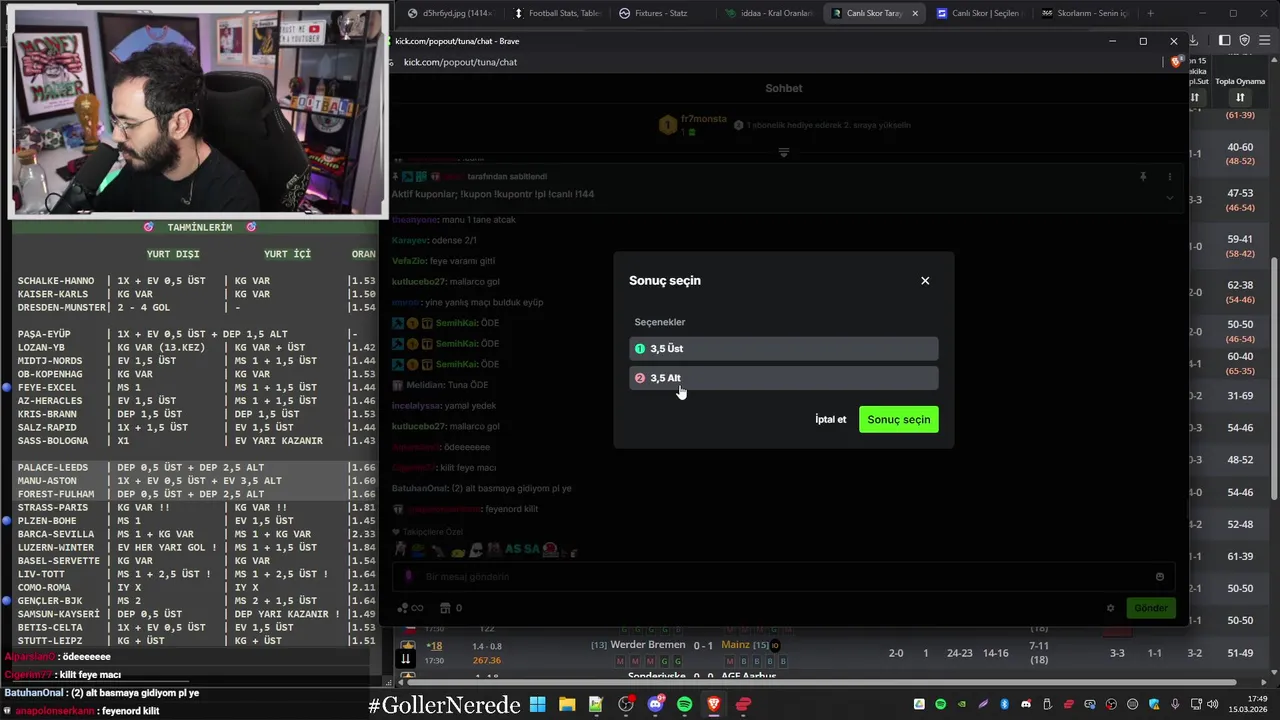Close the Sonuç seçin dialog with the X
1280x720 pixels.
(925, 281)
